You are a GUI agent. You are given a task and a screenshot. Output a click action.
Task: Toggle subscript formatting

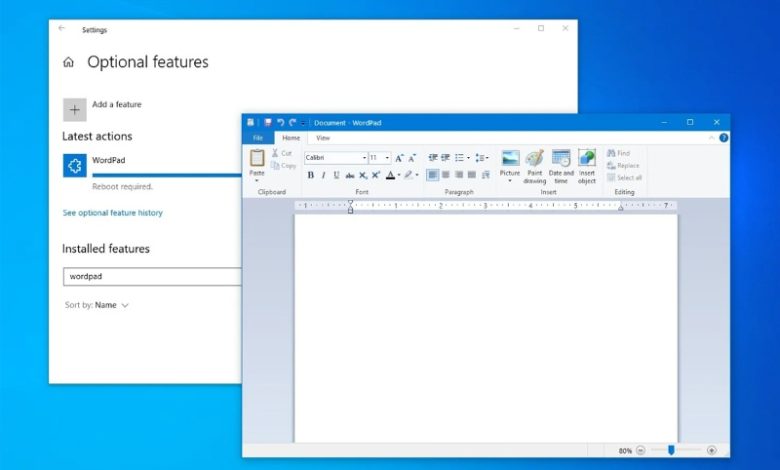[363, 175]
